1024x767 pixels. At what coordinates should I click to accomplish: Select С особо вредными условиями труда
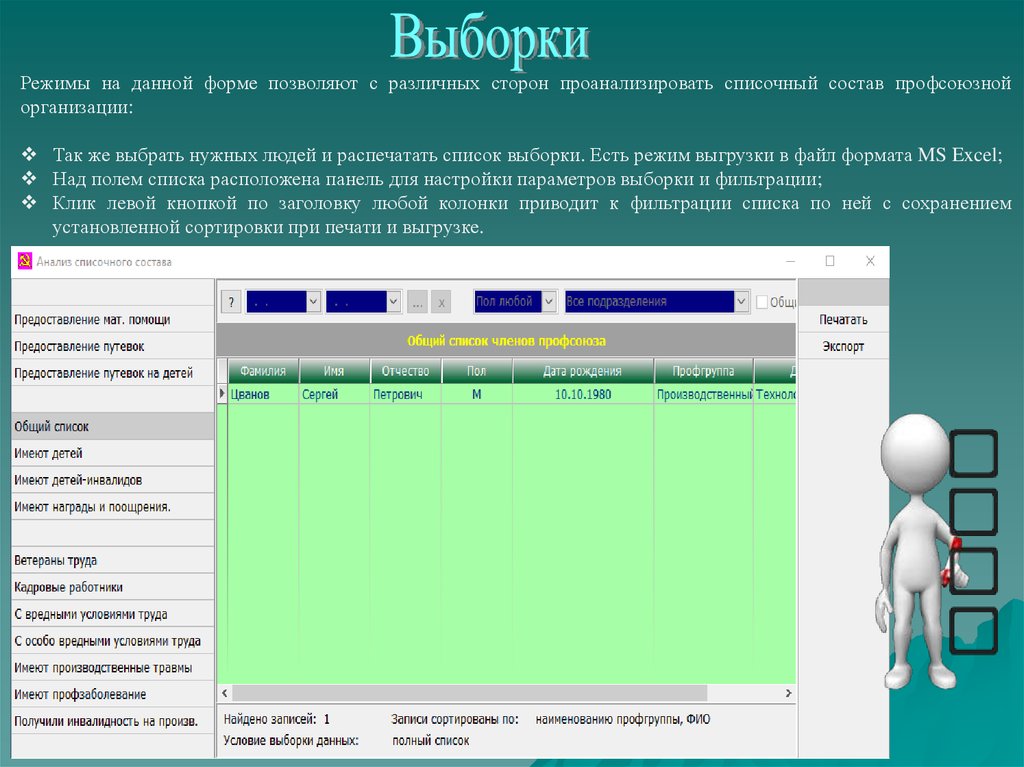click(x=113, y=641)
